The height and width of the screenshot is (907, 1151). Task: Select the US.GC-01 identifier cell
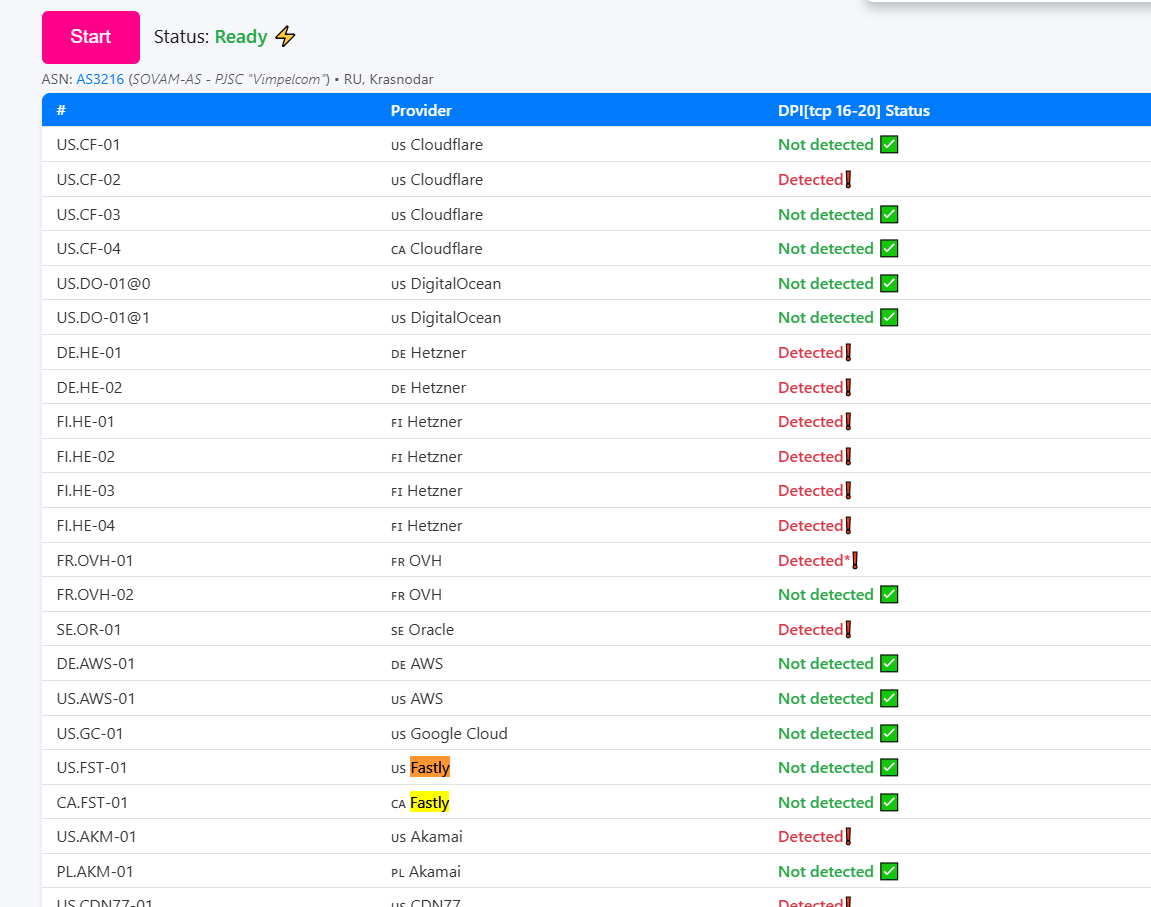(90, 733)
